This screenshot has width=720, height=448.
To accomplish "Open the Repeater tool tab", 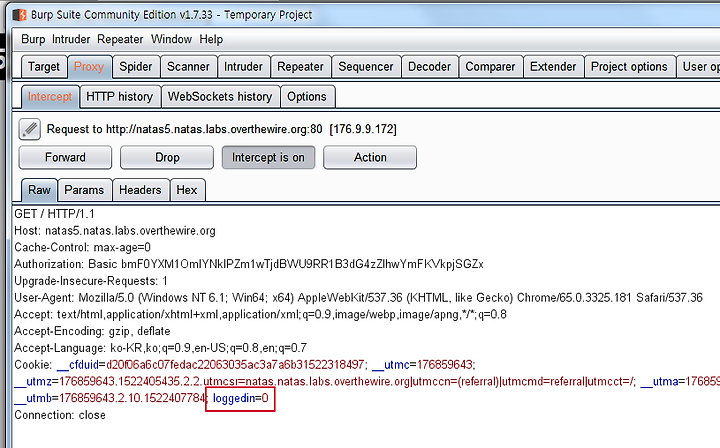I will (301, 67).
